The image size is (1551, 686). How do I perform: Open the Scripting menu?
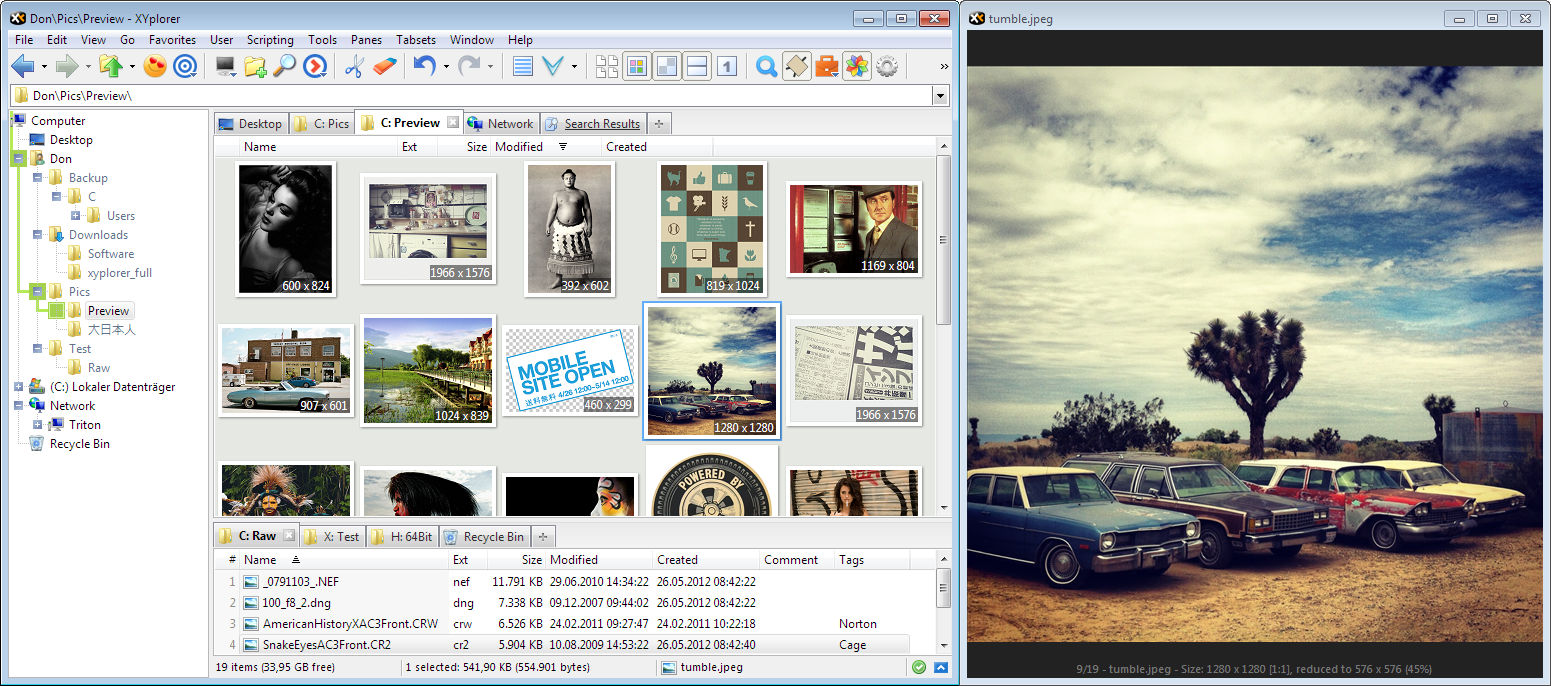[x=270, y=40]
